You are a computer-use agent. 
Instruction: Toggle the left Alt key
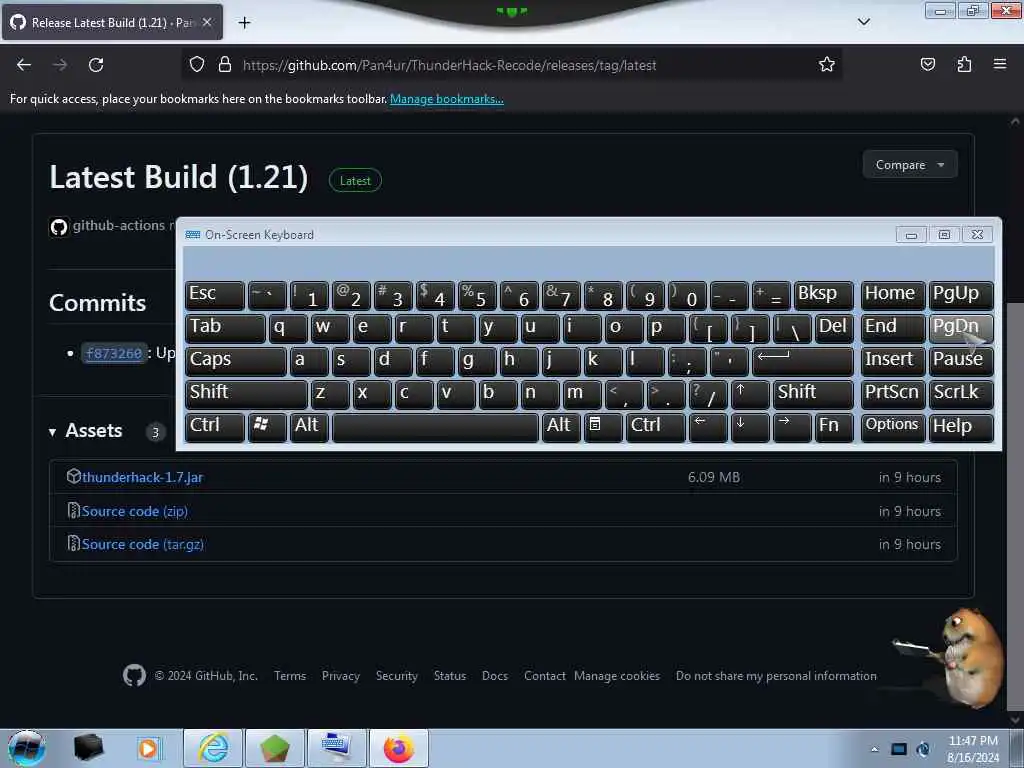coord(309,427)
